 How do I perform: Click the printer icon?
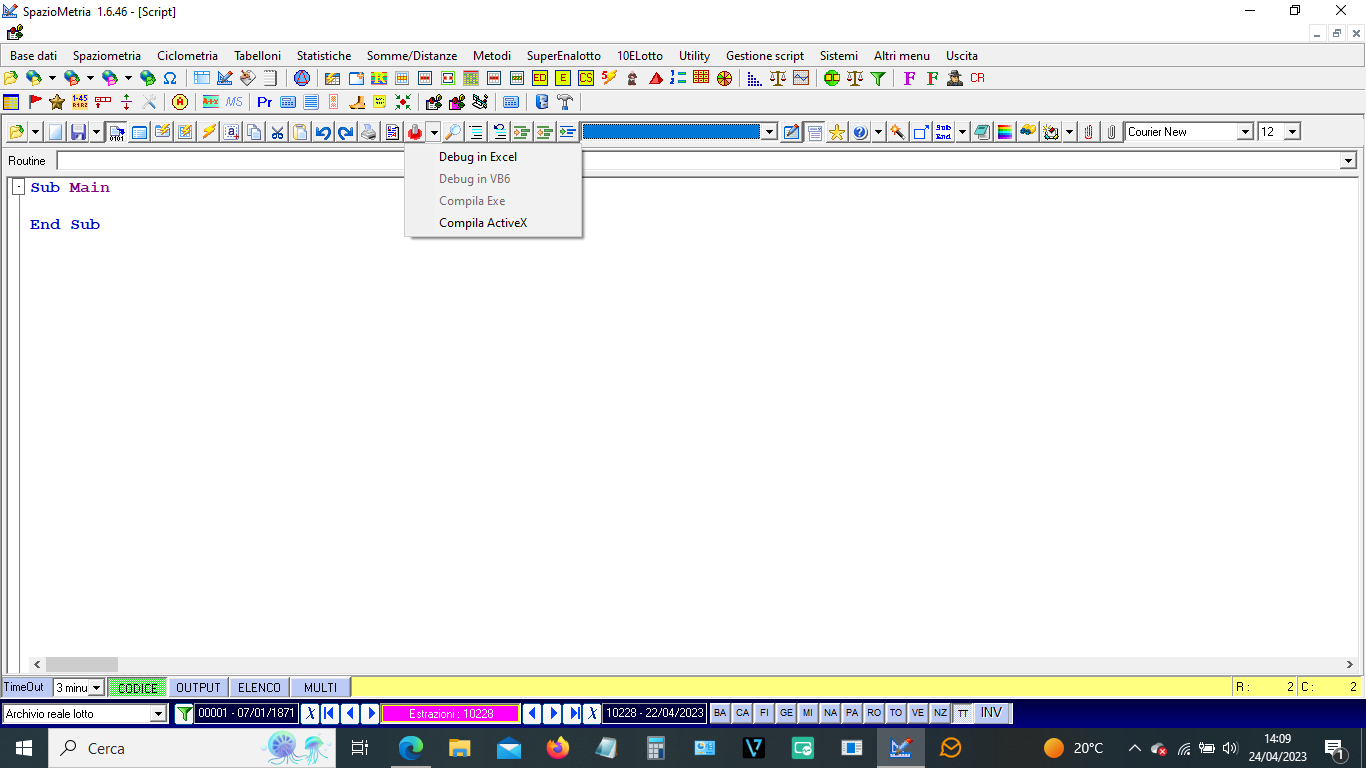click(369, 132)
